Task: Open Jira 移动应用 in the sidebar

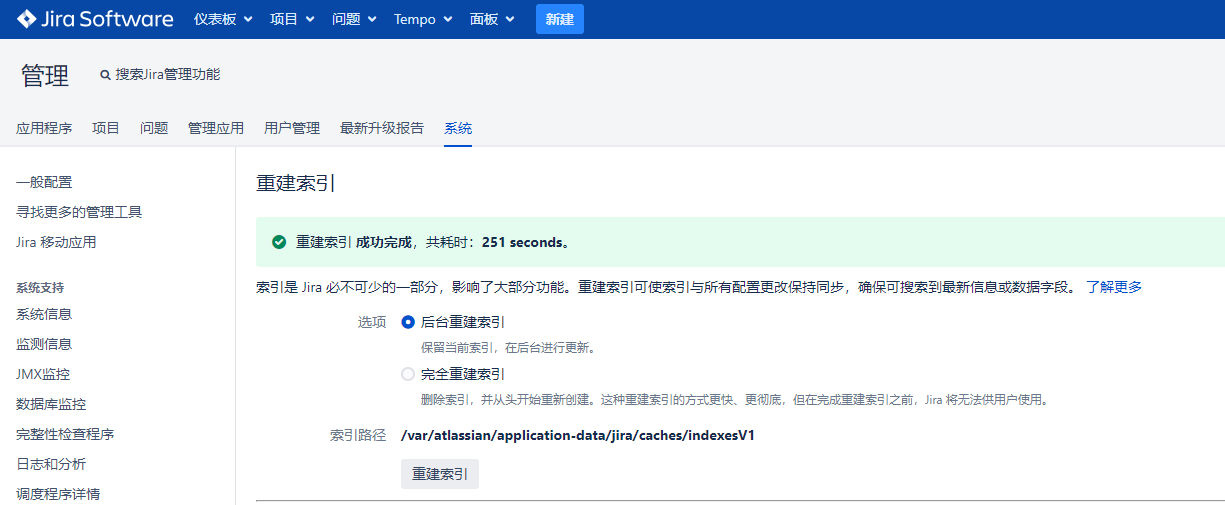Action: [56, 242]
